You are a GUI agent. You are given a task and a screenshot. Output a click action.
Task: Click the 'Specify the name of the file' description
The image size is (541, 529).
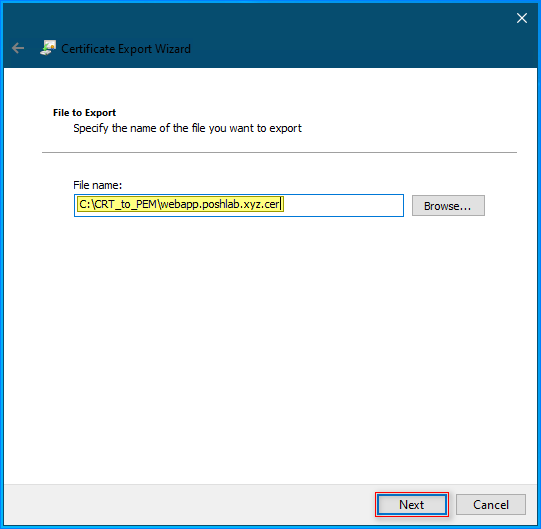pyautogui.click(x=187, y=128)
